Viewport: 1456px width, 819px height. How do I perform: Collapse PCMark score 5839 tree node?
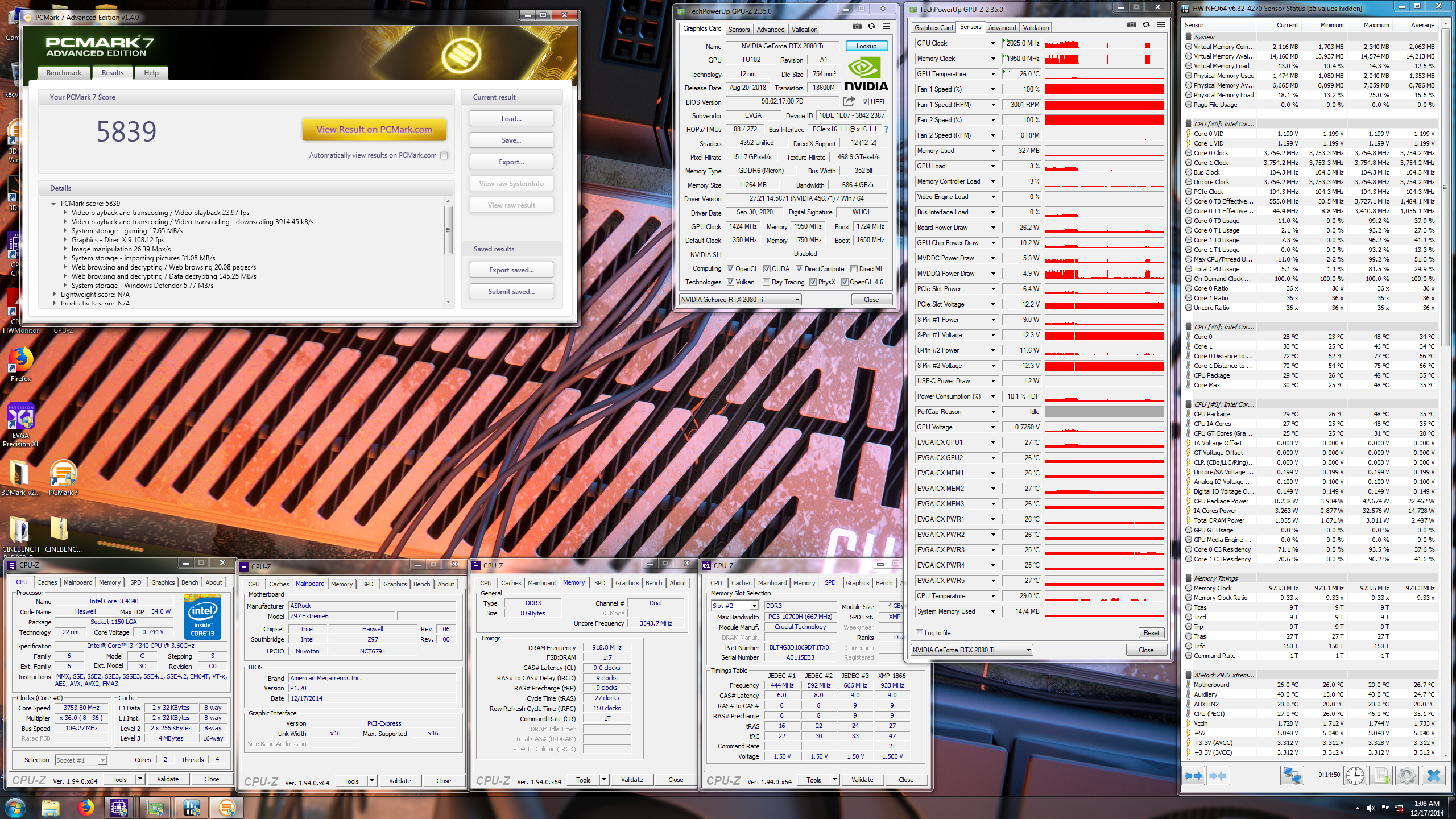pos(53,204)
